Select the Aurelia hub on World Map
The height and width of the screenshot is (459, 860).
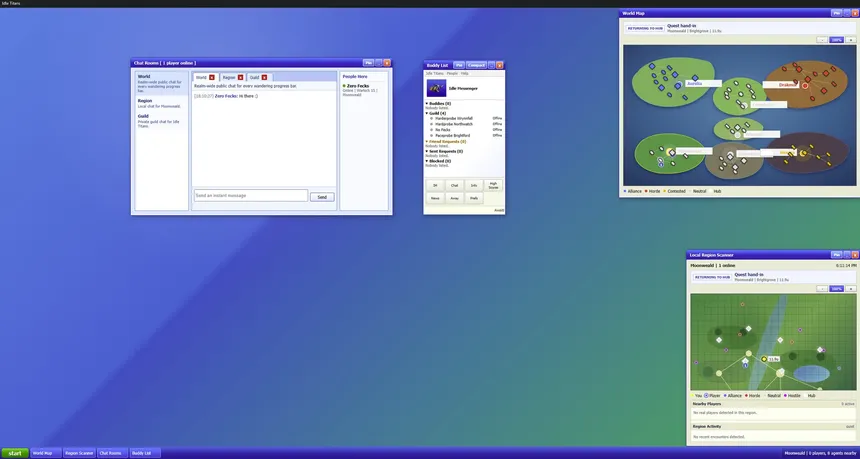[678, 85]
